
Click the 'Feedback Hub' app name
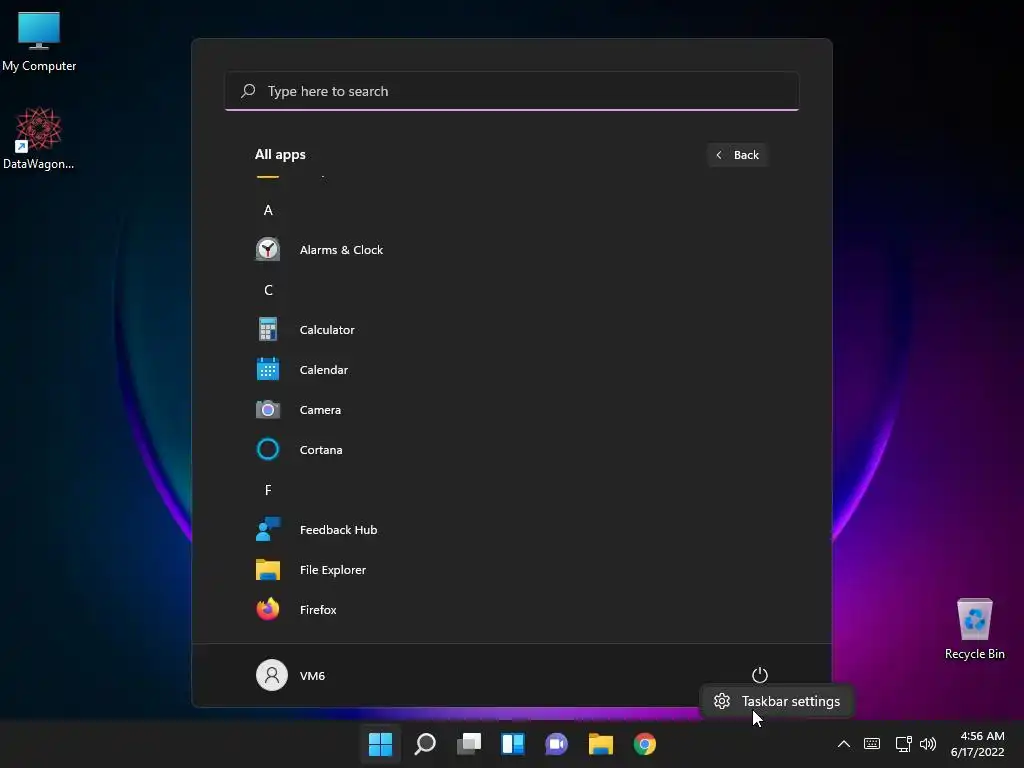click(x=338, y=530)
